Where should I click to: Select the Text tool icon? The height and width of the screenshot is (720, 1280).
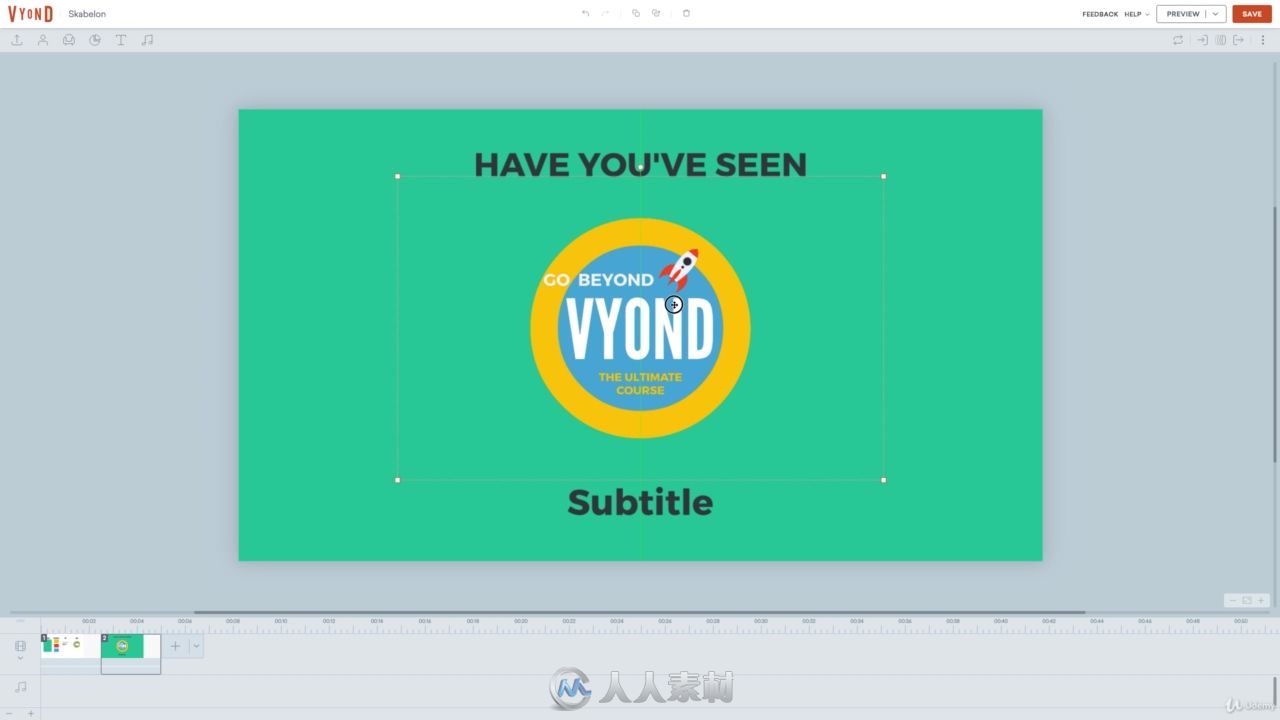(121, 40)
